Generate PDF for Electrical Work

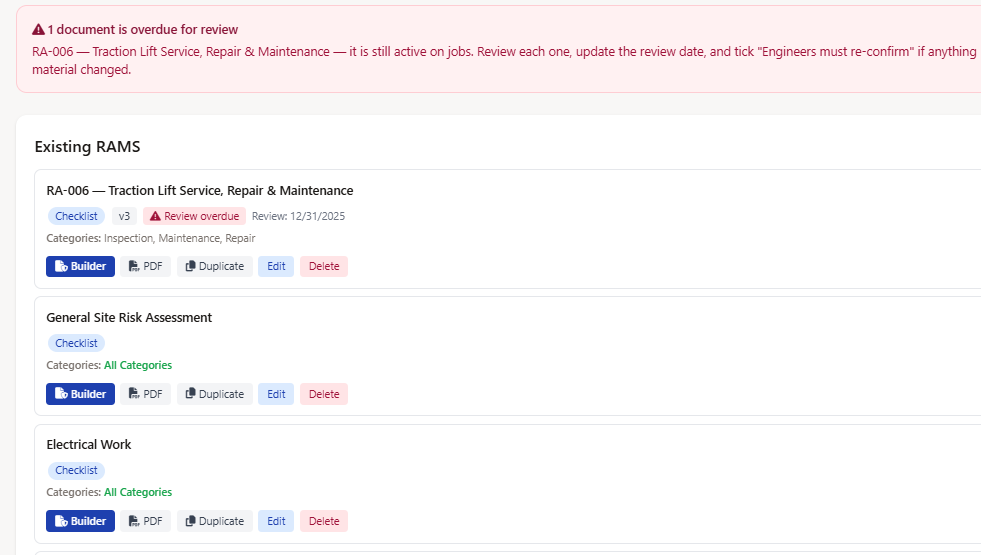point(145,521)
